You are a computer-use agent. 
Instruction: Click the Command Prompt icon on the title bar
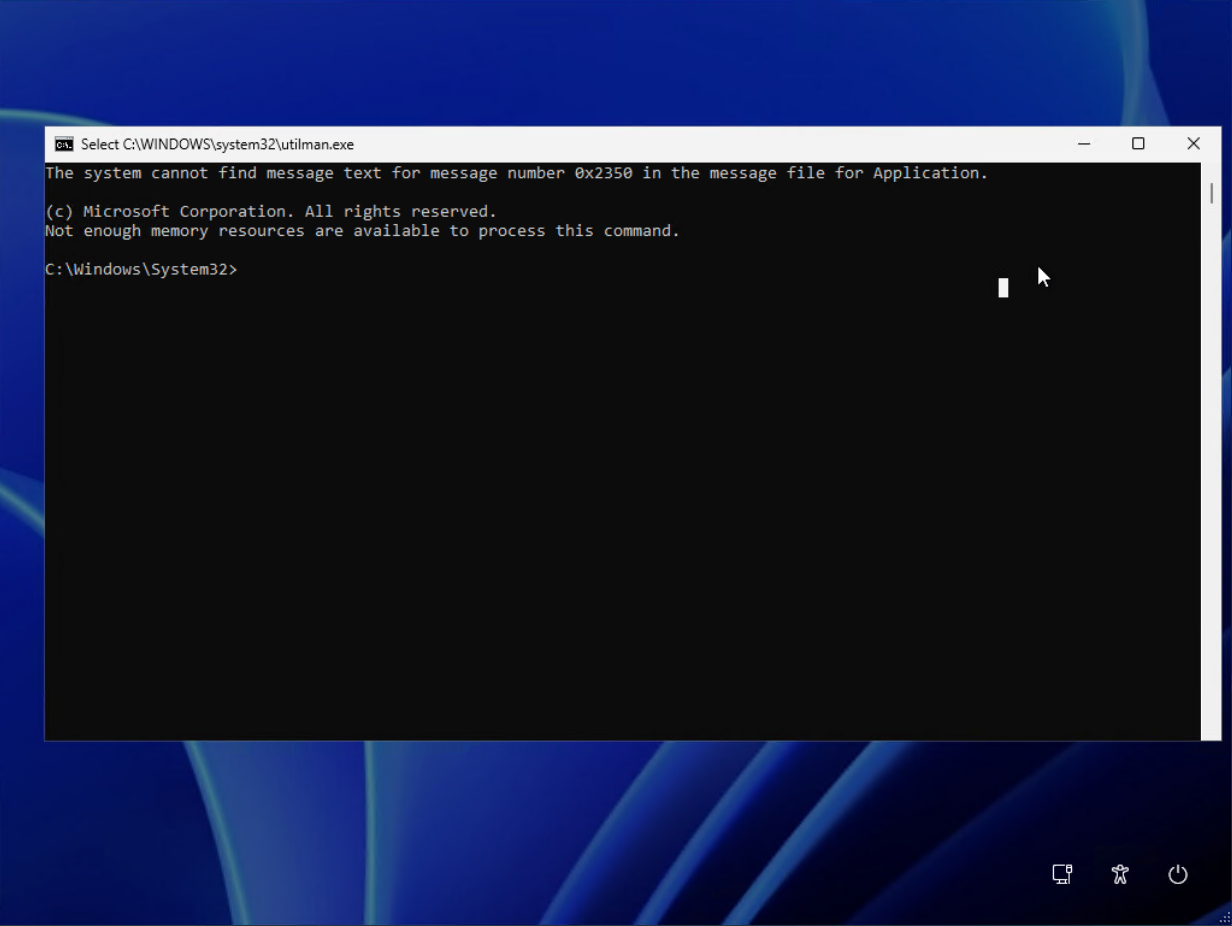[x=62, y=144]
